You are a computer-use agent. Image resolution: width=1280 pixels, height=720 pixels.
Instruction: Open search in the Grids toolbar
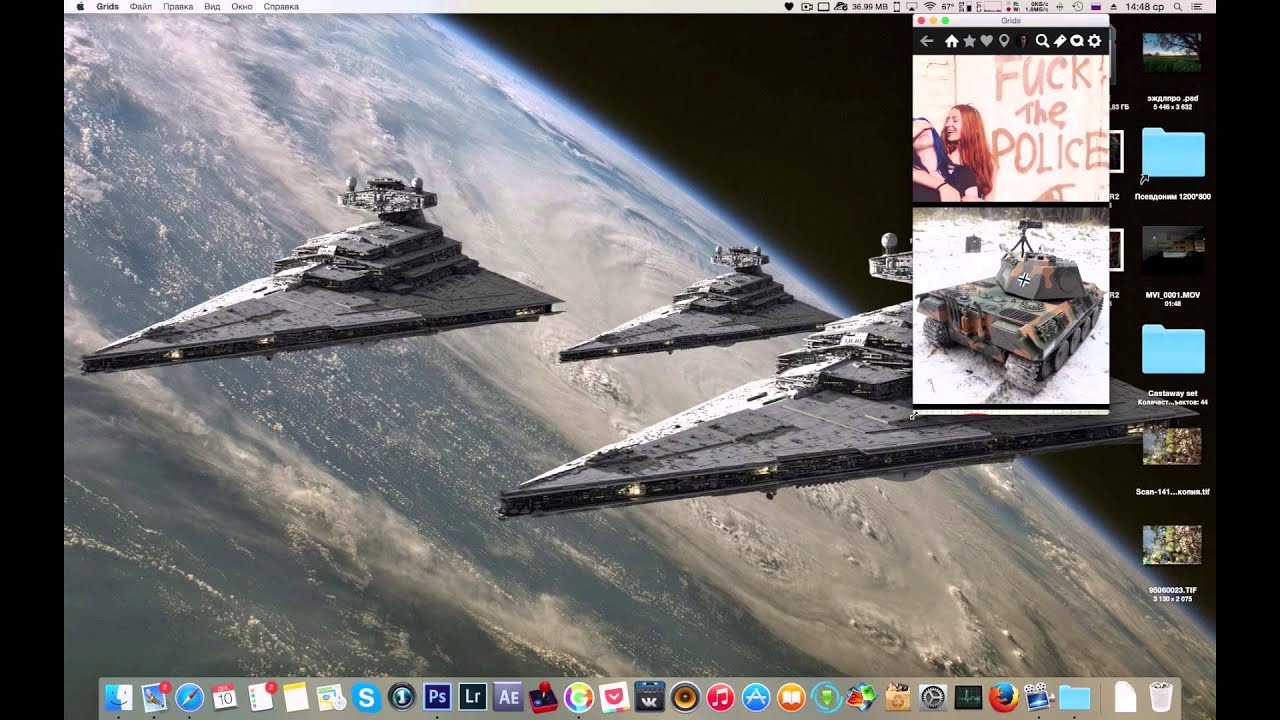coord(1042,41)
